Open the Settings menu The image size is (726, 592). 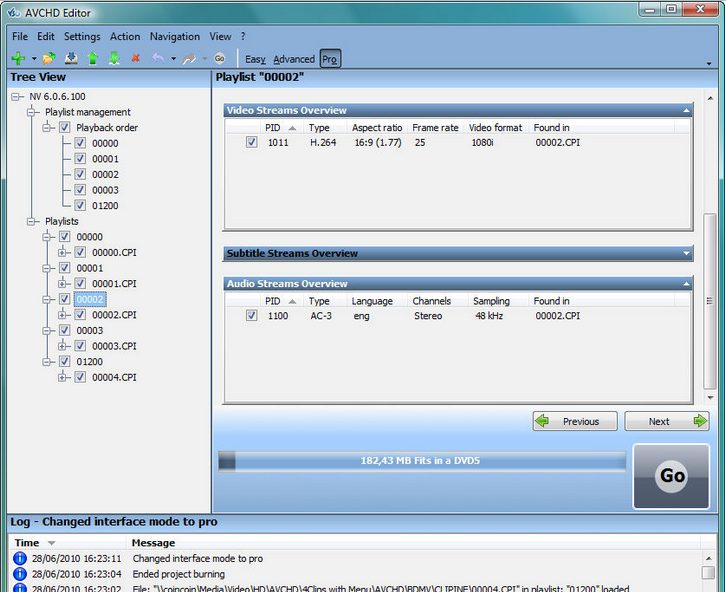[82, 37]
